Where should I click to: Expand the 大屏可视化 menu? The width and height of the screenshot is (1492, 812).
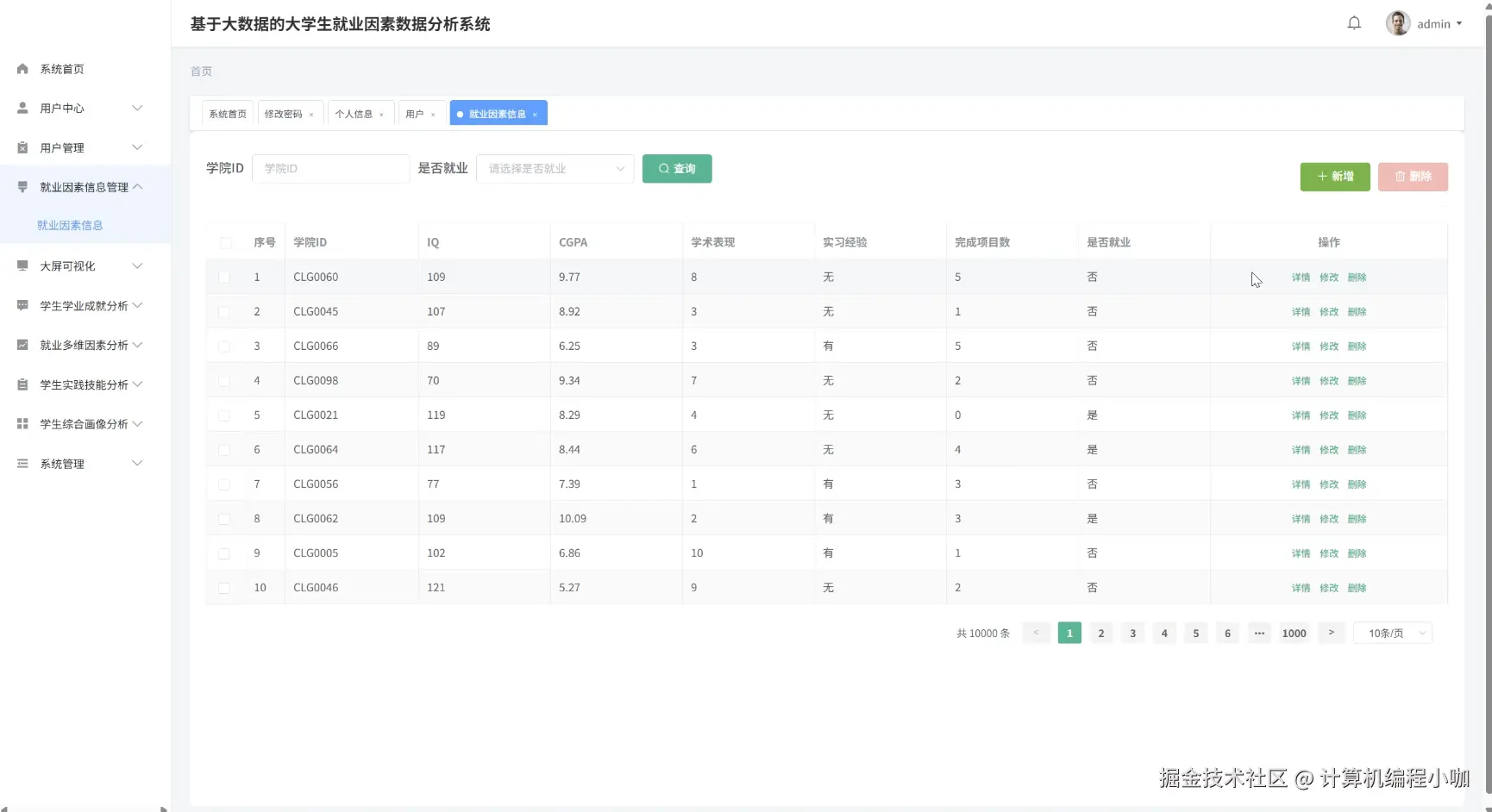pyautogui.click(x=137, y=265)
